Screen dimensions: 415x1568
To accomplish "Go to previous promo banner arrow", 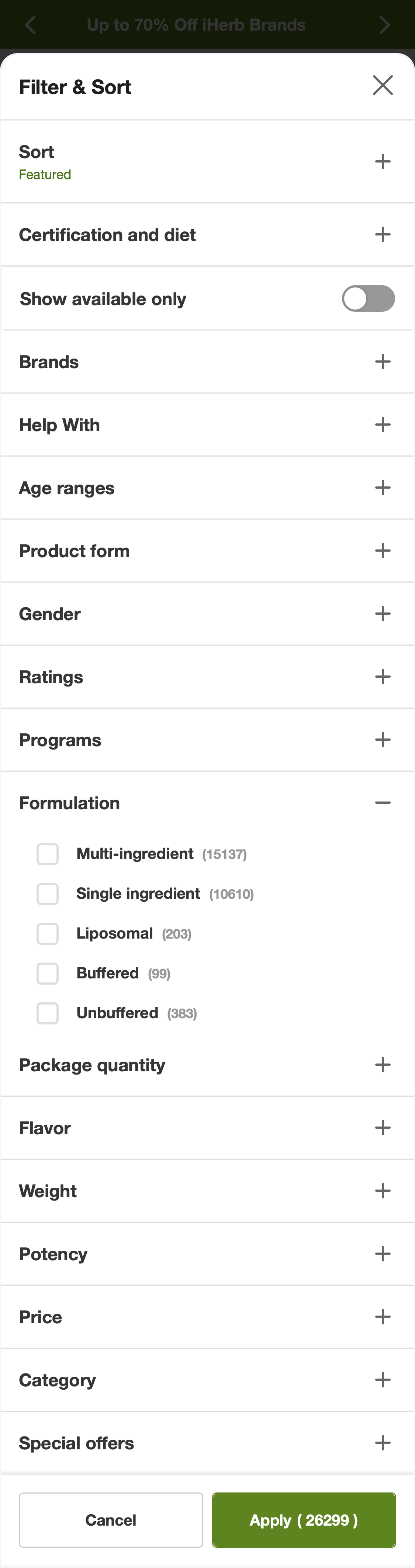I will [31, 25].
